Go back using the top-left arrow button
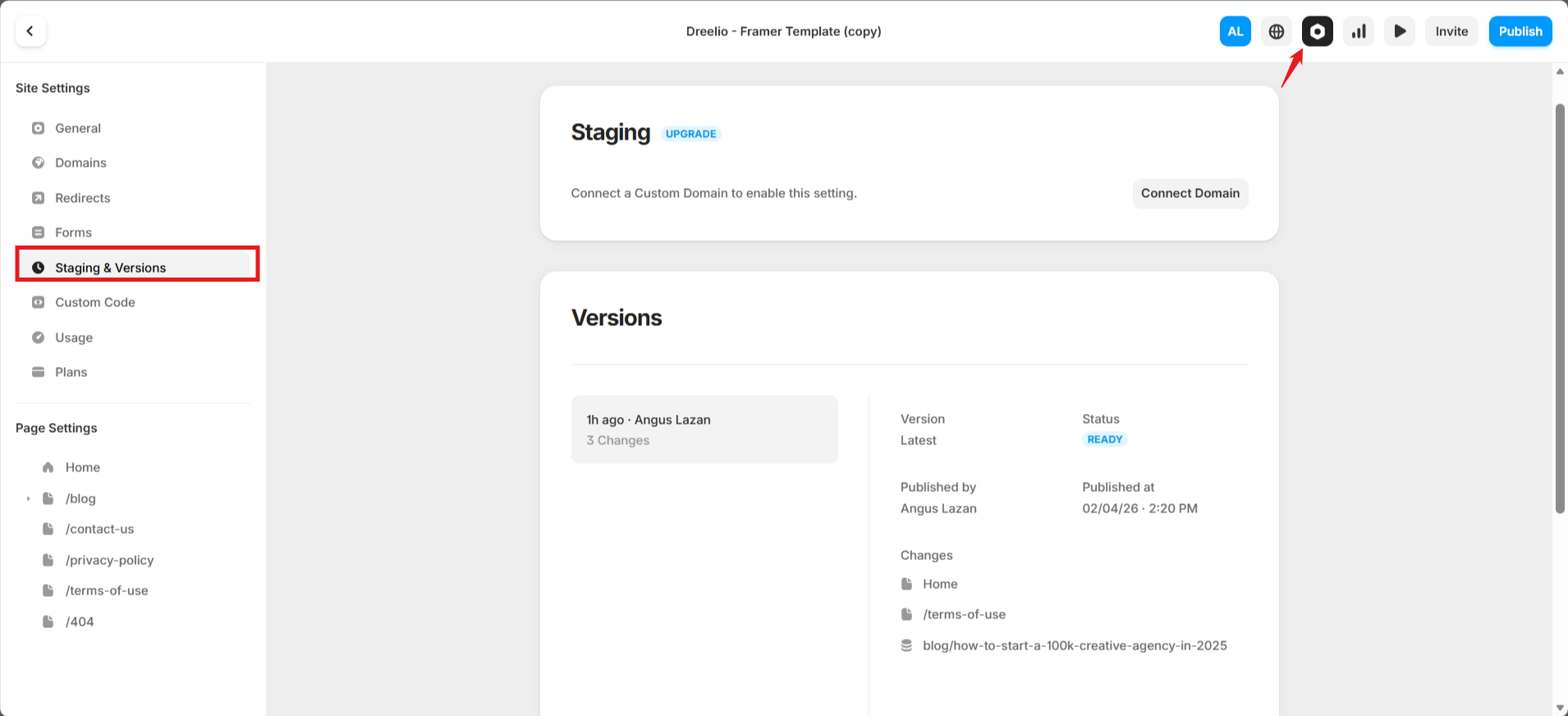1568x716 pixels. [30, 31]
